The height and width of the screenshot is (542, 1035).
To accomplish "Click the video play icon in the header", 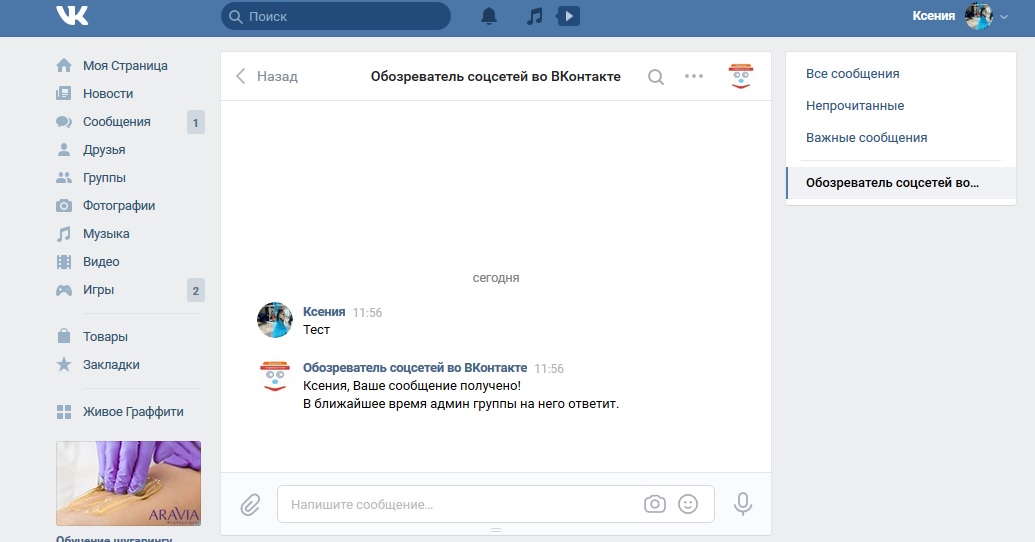I will (x=568, y=16).
